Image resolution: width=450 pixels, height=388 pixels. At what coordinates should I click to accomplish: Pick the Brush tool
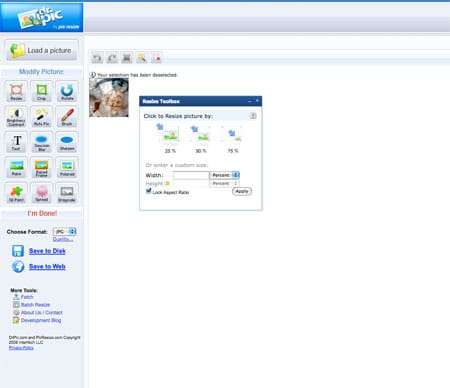[67, 116]
